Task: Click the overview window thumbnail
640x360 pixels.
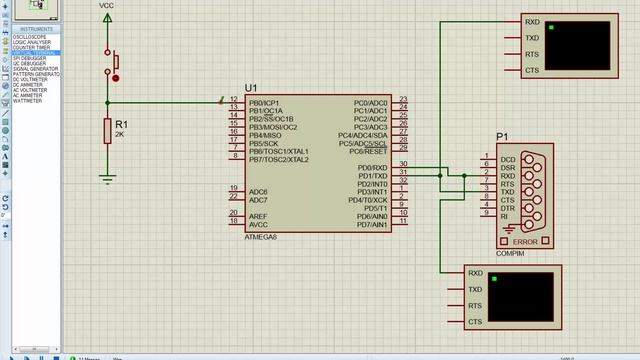Action: coord(37,9)
